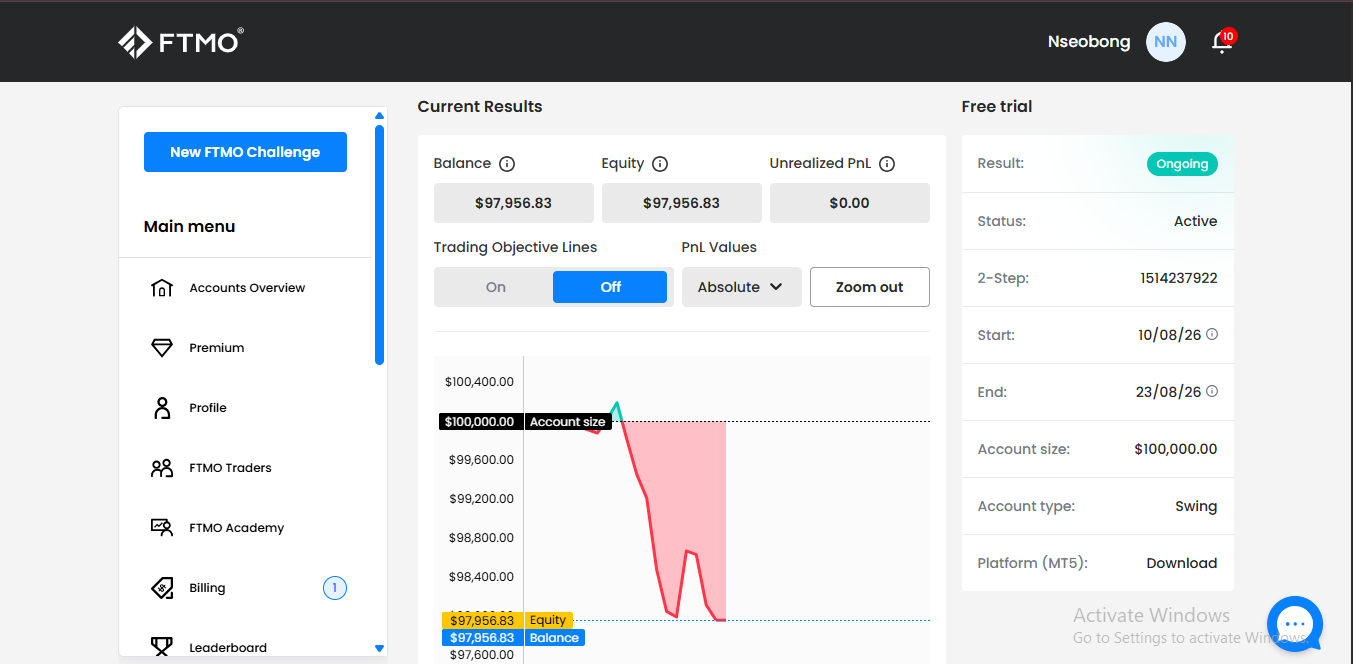Click Download link for Platform MT5
The height and width of the screenshot is (664, 1353).
click(1182, 563)
